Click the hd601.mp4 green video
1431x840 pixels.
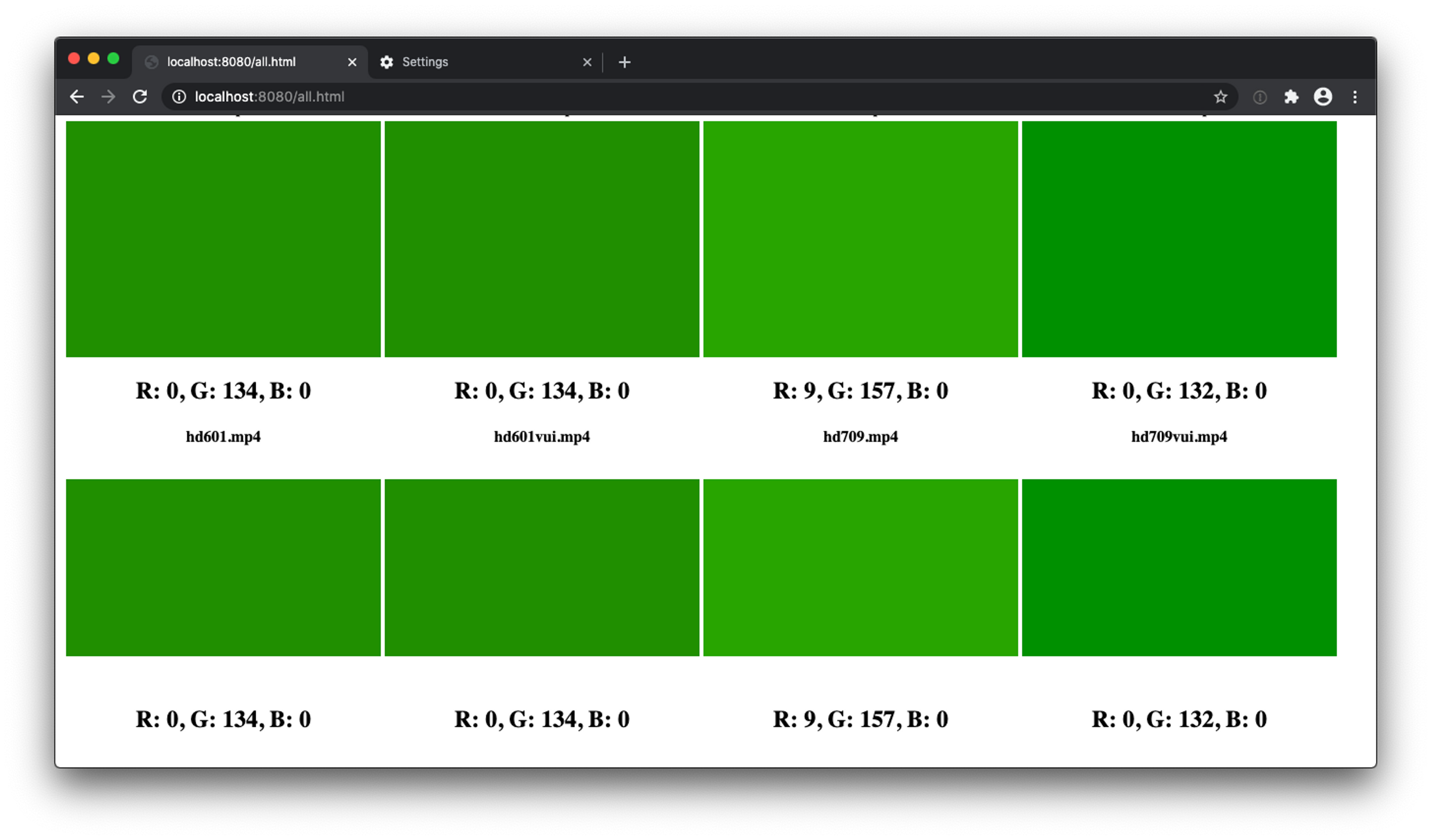223,239
